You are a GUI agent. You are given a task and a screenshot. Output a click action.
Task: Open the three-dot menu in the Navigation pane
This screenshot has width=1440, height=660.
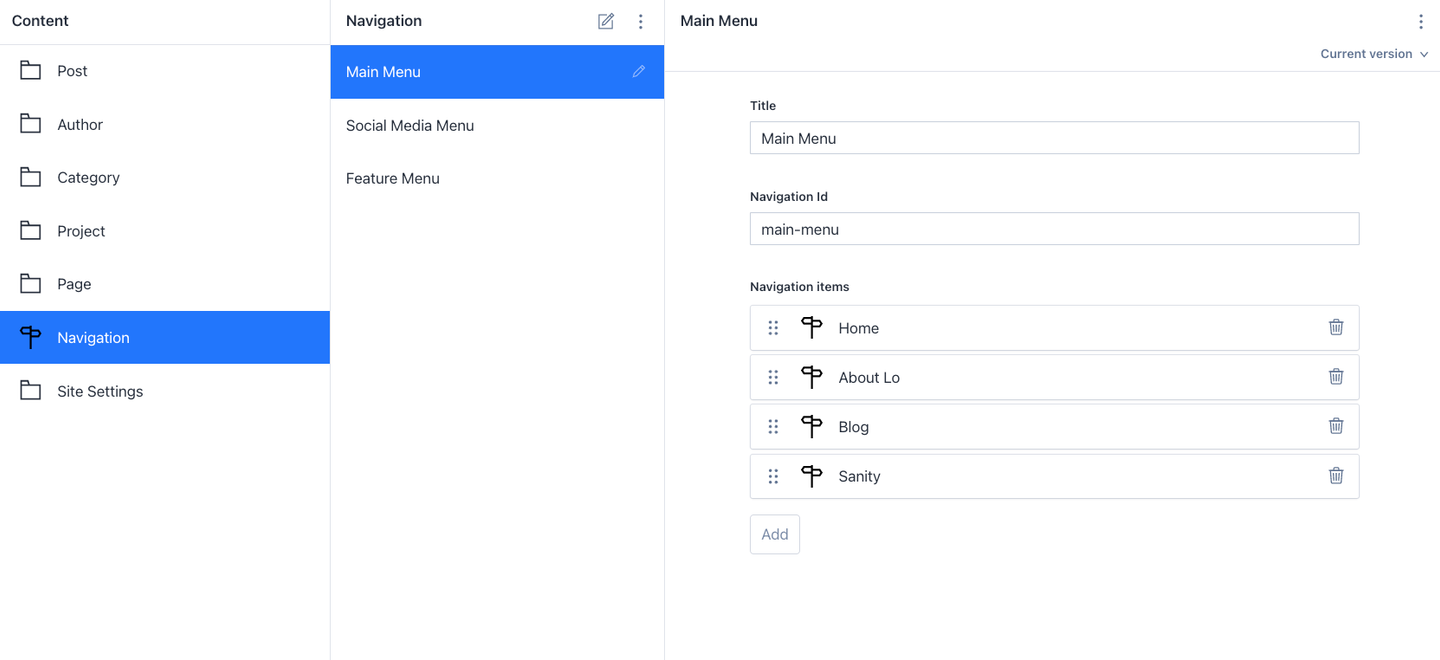click(640, 20)
